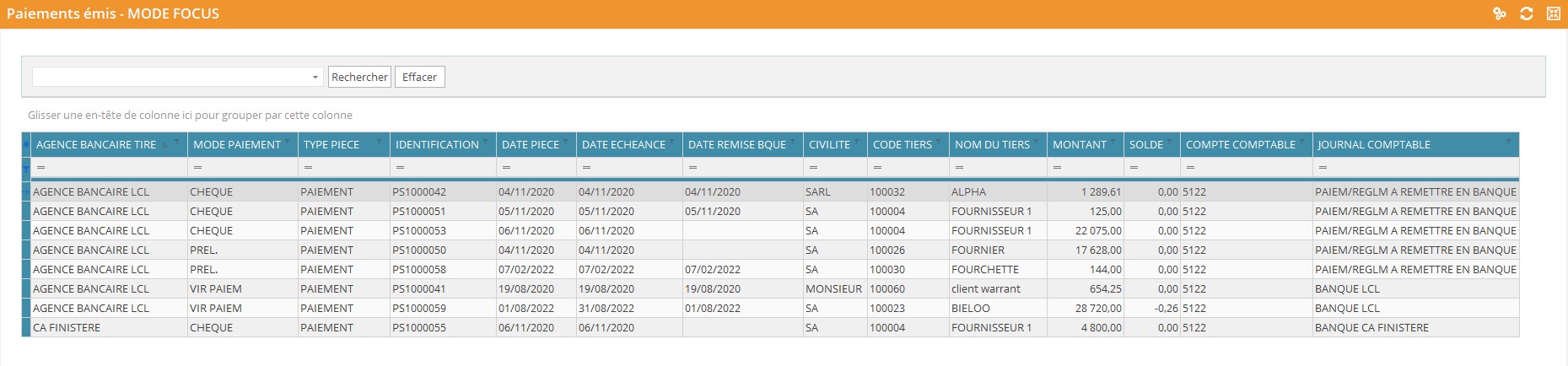This screenshot has height=366, width=1568.
Task: Open the settings gears icon
Action: (1499, 13)
